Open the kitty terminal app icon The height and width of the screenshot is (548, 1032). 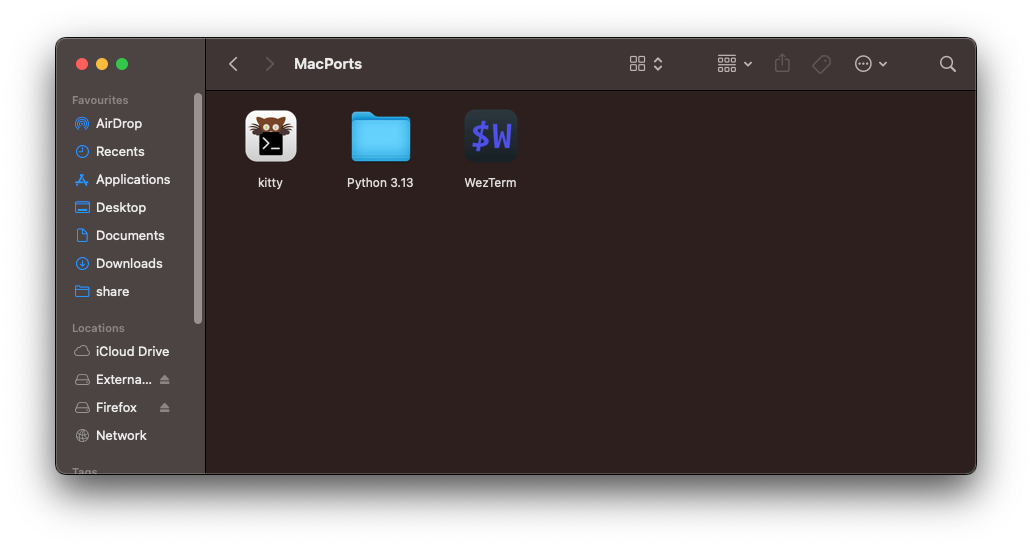click(270, 136)
